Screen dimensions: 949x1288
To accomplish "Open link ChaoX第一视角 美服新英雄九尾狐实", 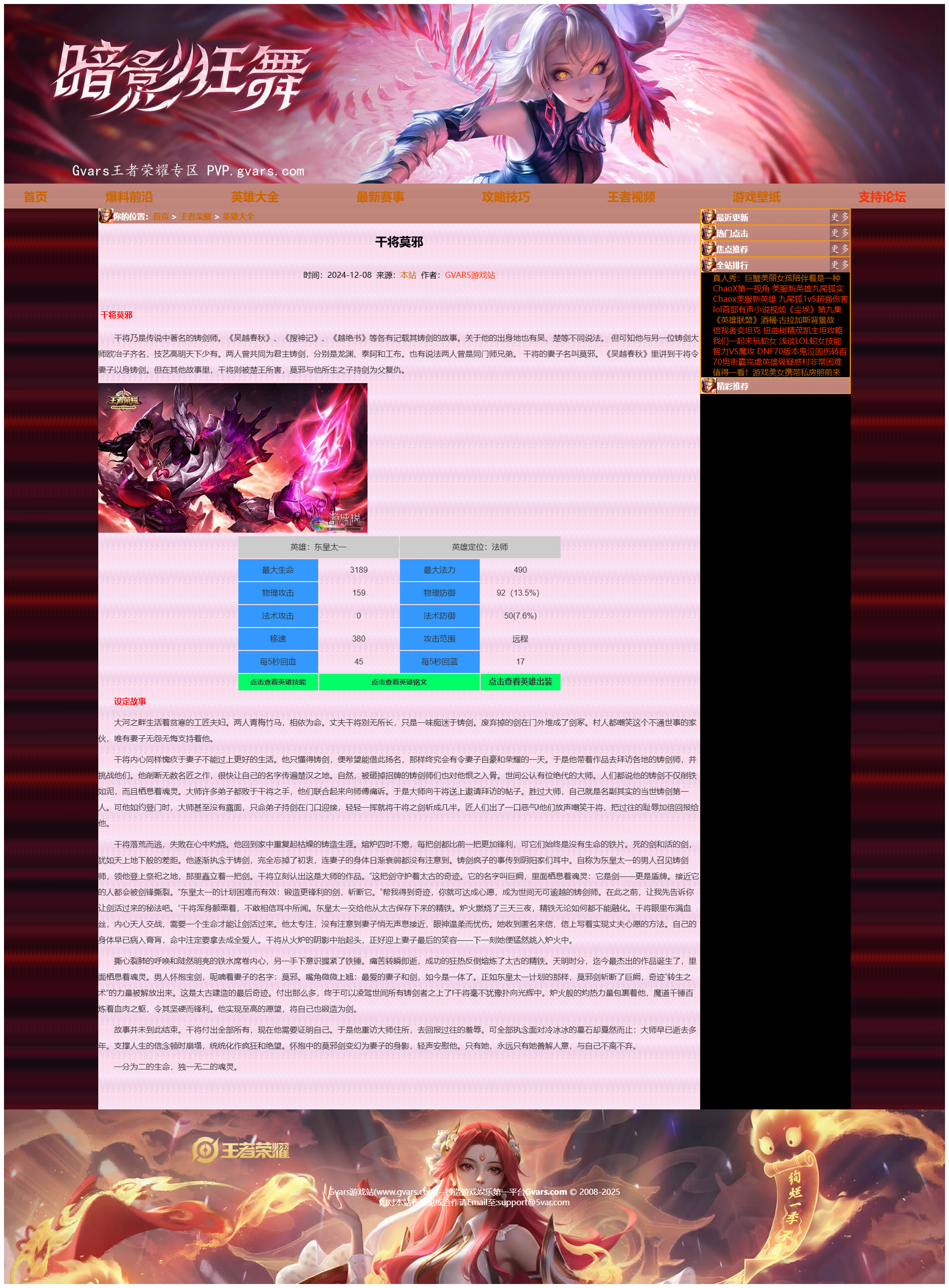I will pos(778,288).
